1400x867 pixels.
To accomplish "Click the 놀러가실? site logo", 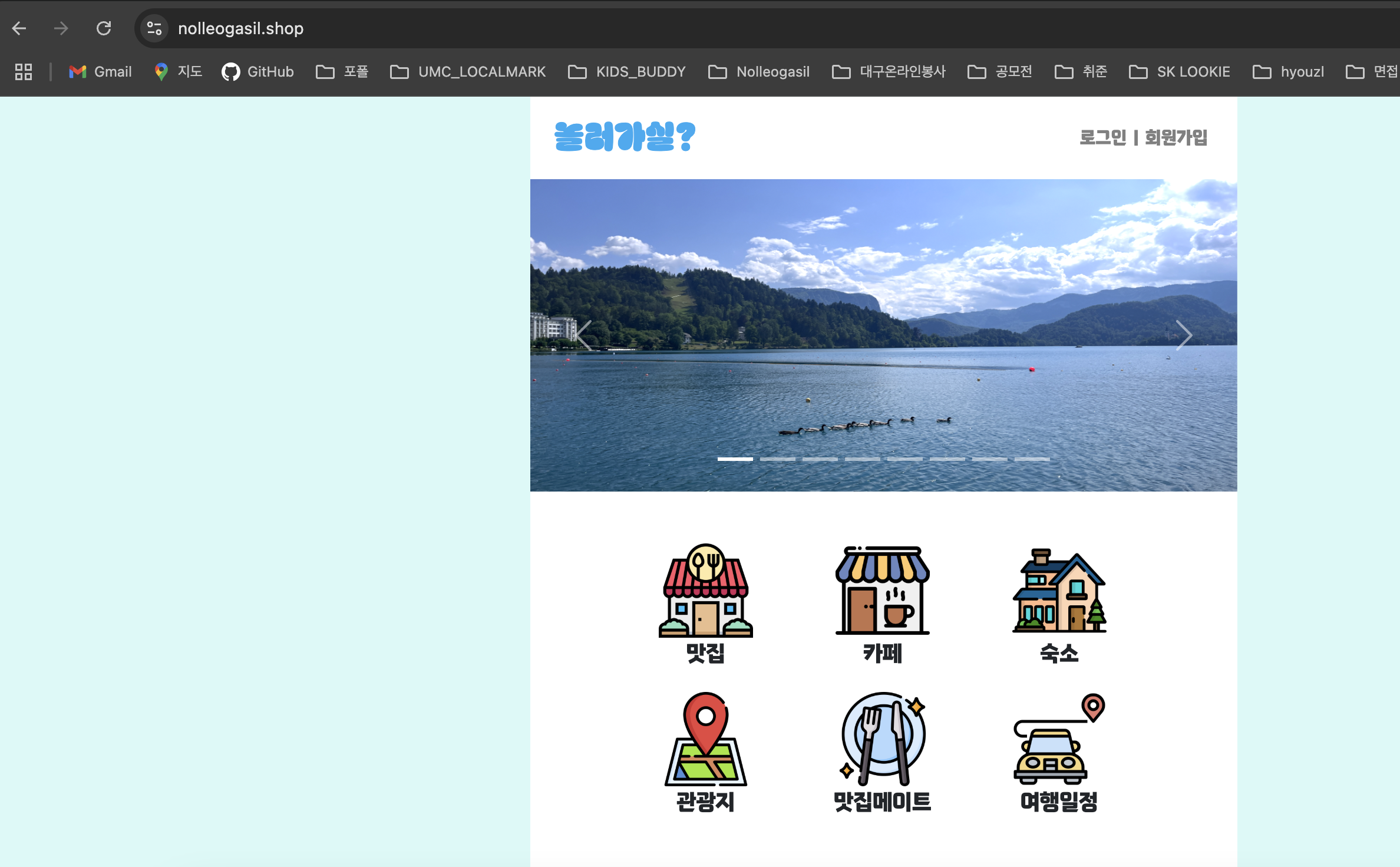I will (x=625, y=137).
